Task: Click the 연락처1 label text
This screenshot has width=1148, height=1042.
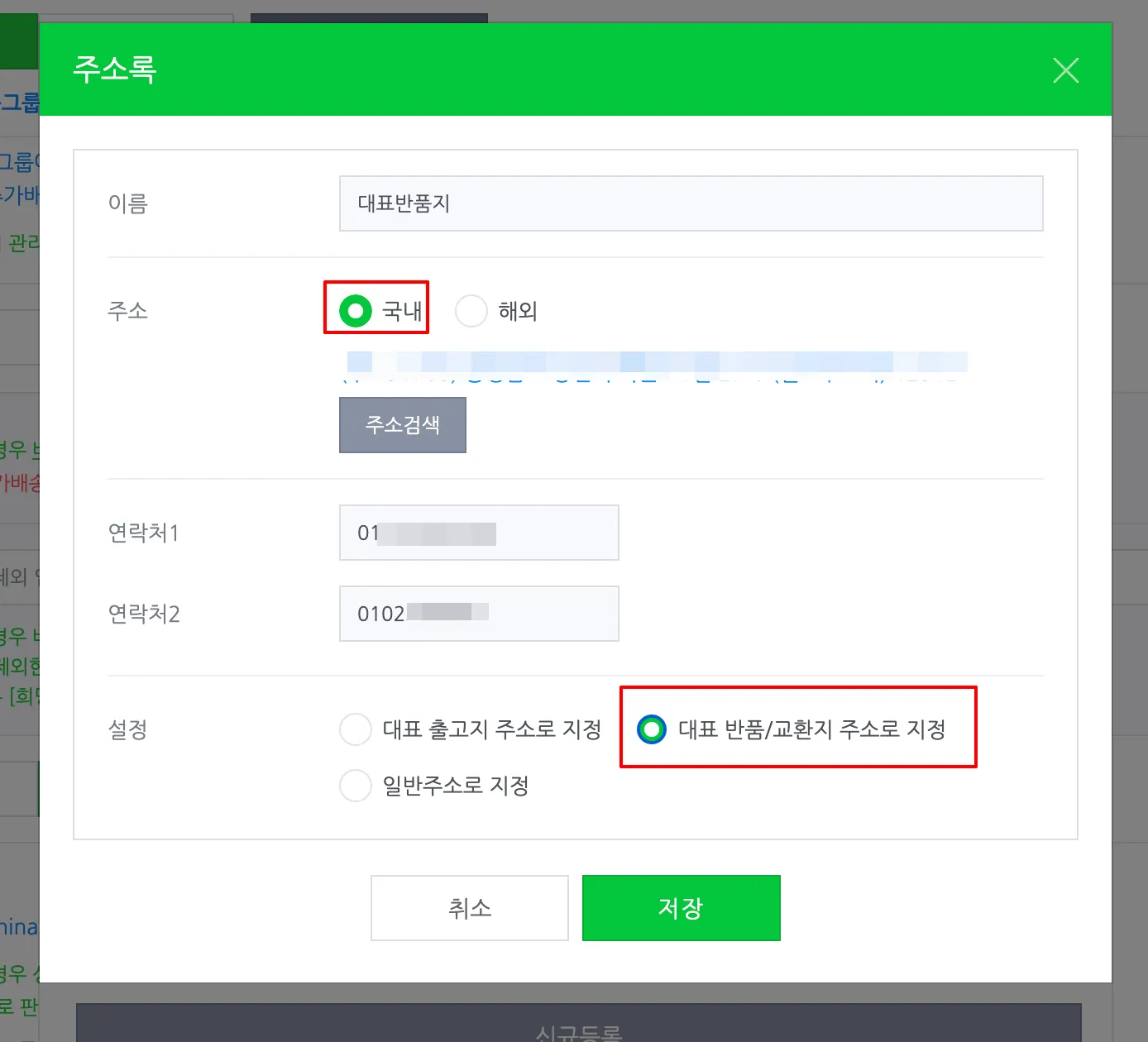Action: tap(143, 533)
